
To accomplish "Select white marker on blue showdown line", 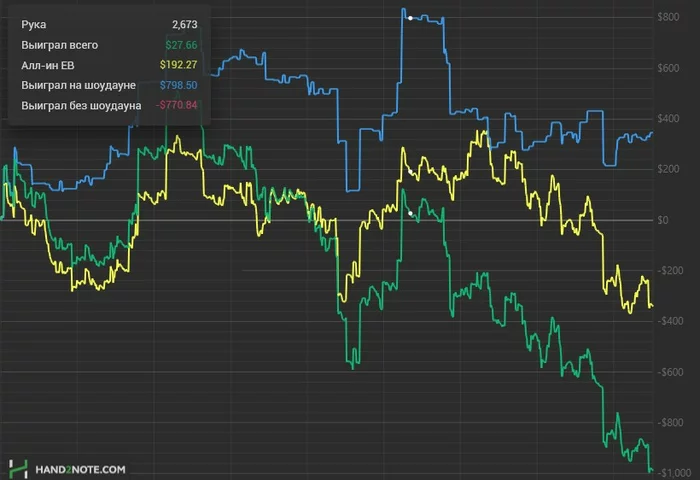I will click(410, 18).
